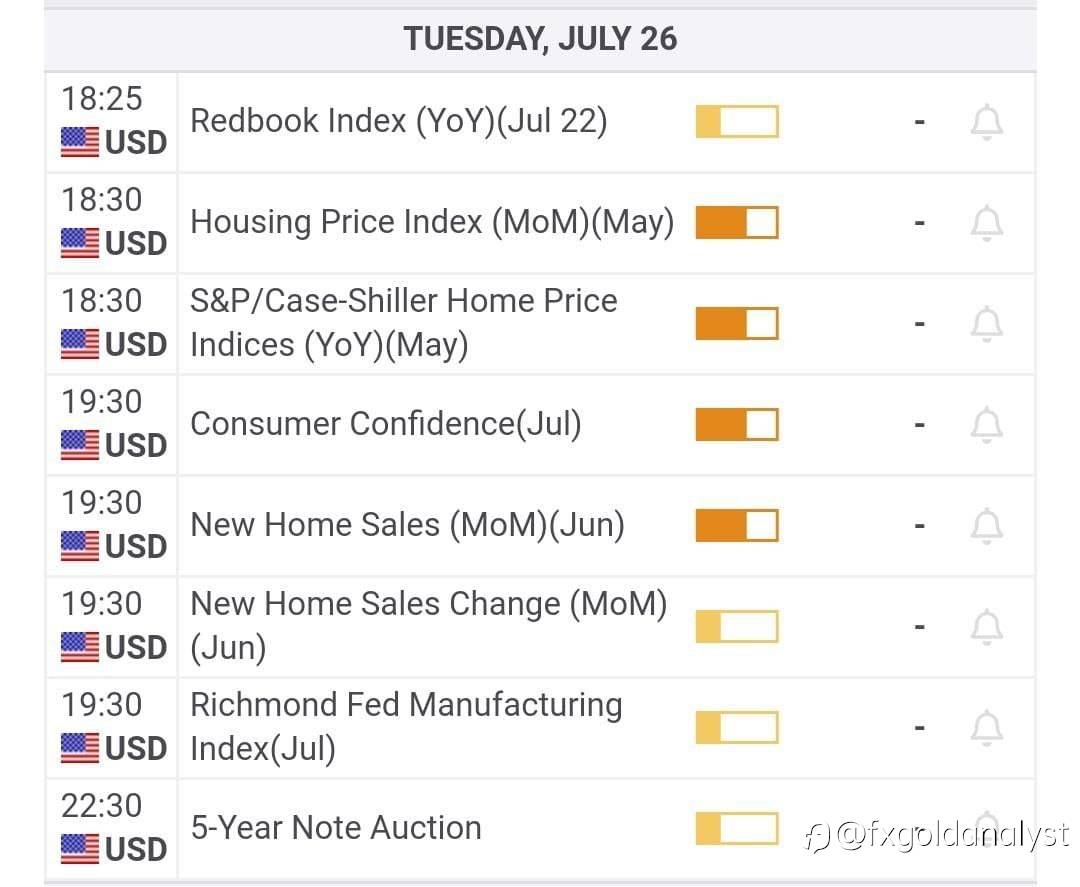1080x887 pixels.
Task: Open the Redbook Index (YoY) event
Action: coord(398,122)
